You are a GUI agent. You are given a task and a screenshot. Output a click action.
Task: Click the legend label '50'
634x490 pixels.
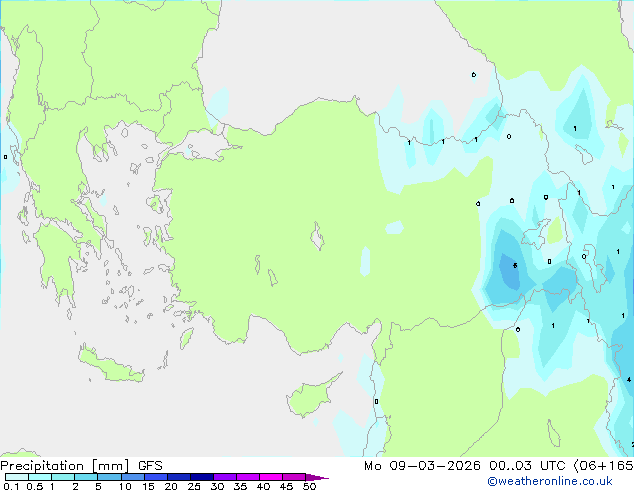[309, 486]
